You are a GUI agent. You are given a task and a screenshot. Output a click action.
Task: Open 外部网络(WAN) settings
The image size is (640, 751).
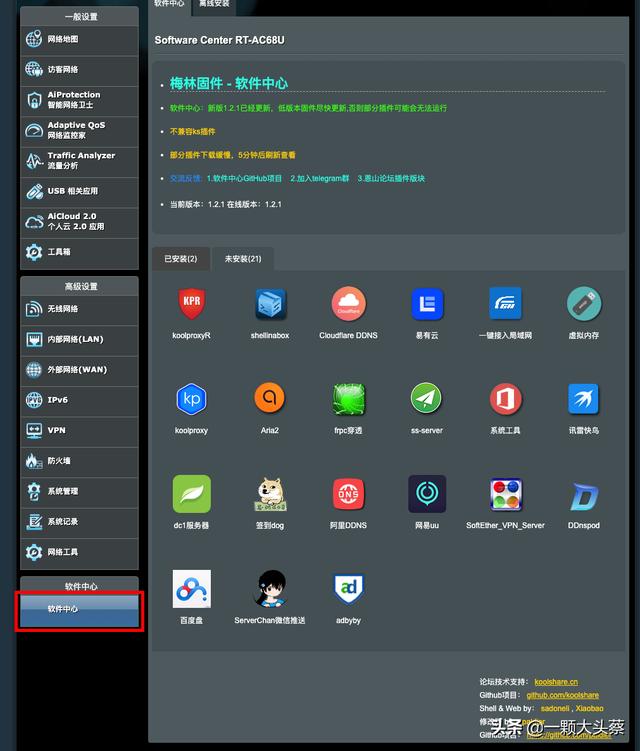pos(80,370)
